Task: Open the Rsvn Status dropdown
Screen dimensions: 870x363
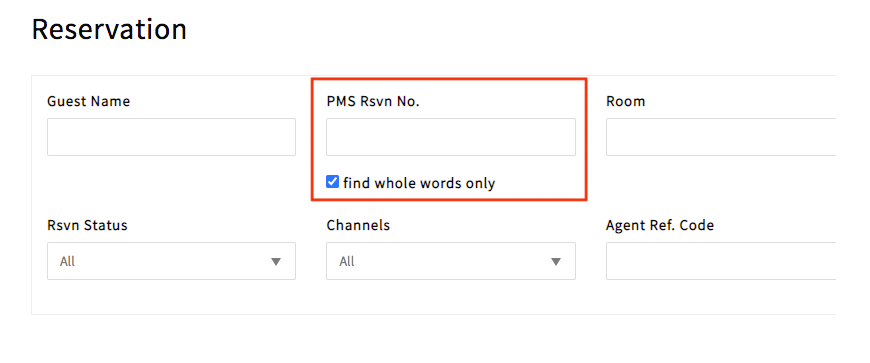Action: [171, 261]
